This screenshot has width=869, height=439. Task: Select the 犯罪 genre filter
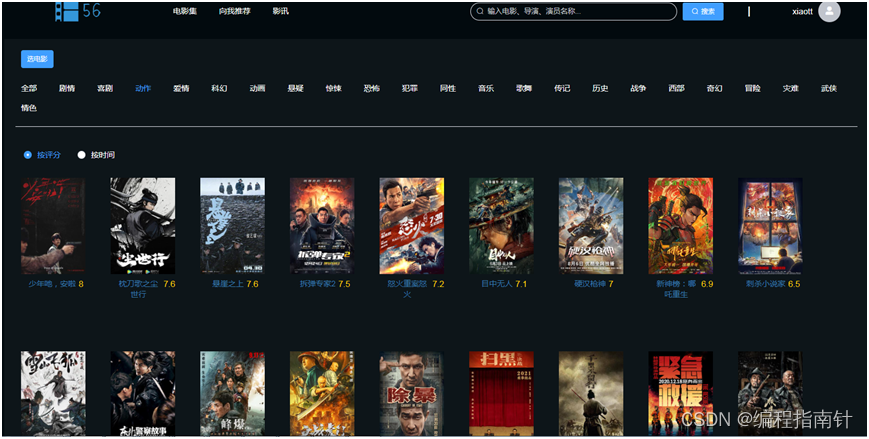(x=410, y=88)
